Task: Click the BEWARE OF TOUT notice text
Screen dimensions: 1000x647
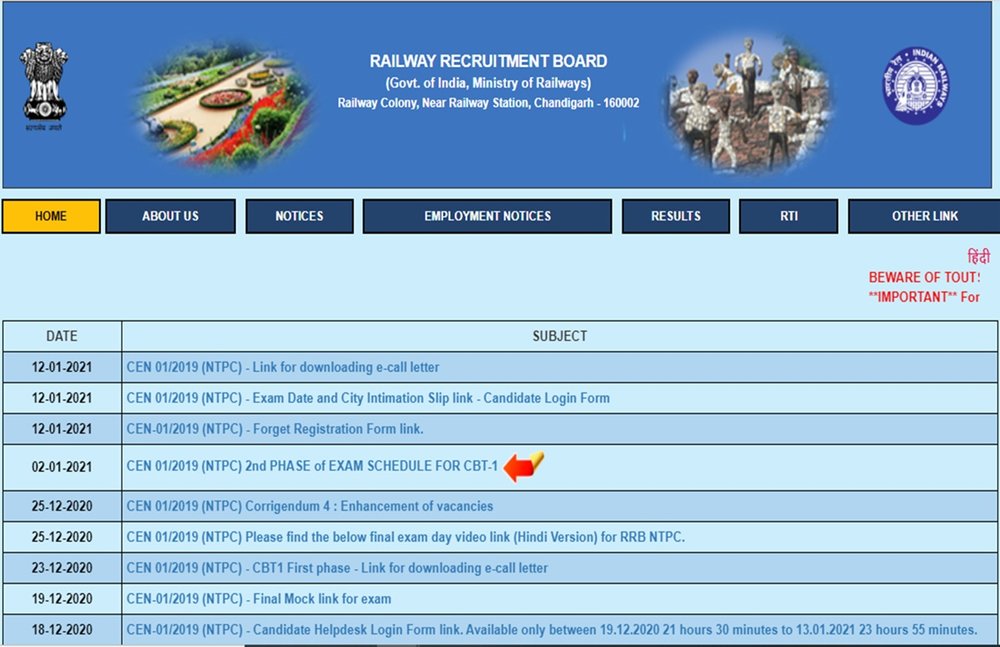Action: [924, 278]
